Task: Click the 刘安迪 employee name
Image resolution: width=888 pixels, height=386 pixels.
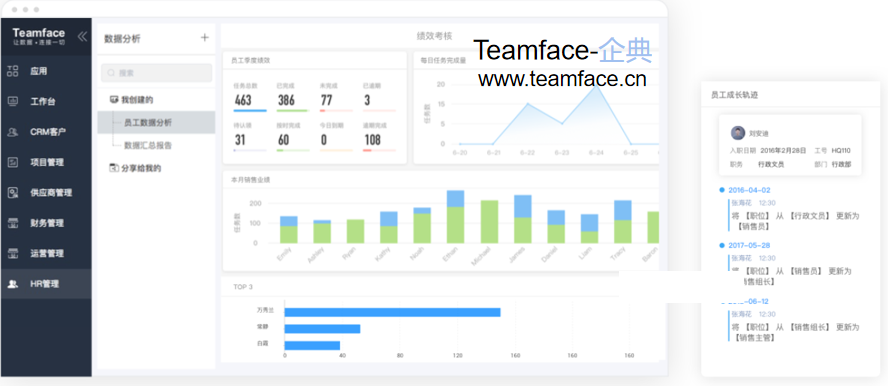Action: [x=758, y=134]
